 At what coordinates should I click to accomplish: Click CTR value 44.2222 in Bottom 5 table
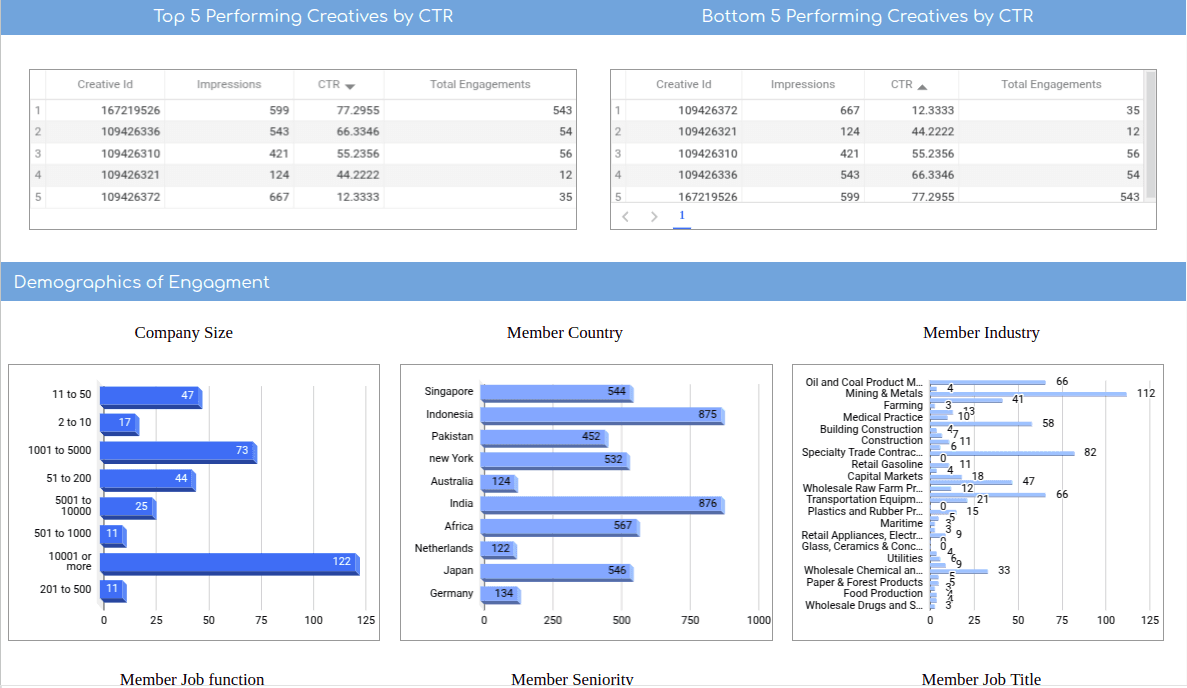pyautogui.click(x=933, y=132)
